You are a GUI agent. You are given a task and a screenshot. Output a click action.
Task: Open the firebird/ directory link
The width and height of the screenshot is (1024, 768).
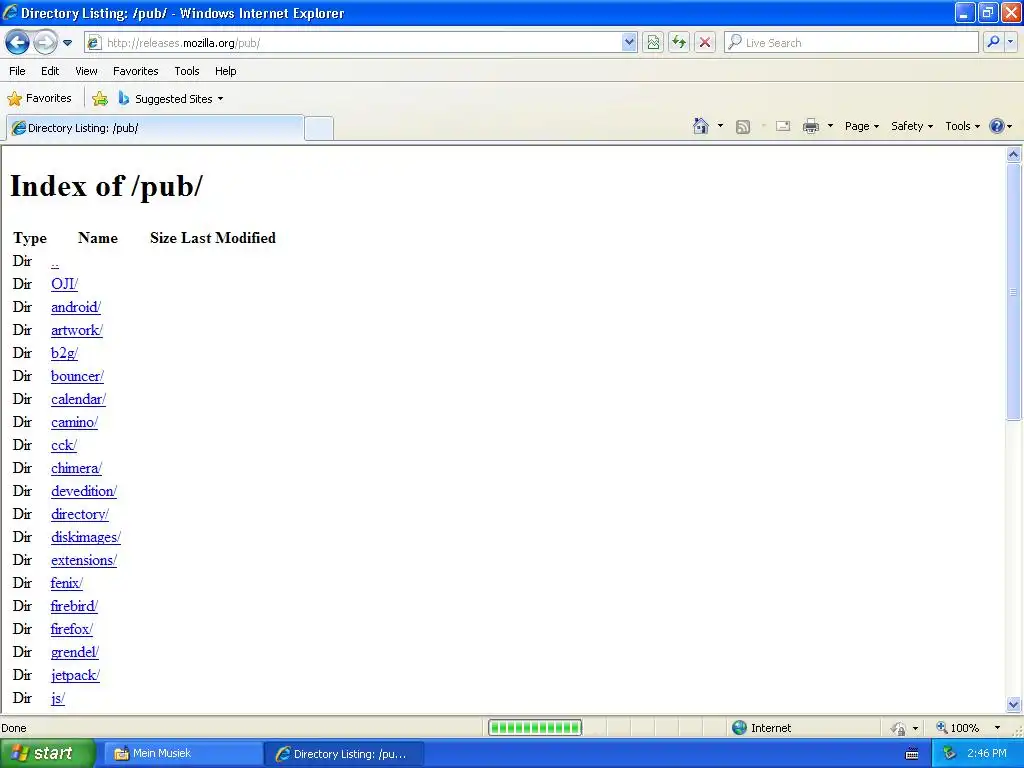pyautogui.click(x=74, y=606)
